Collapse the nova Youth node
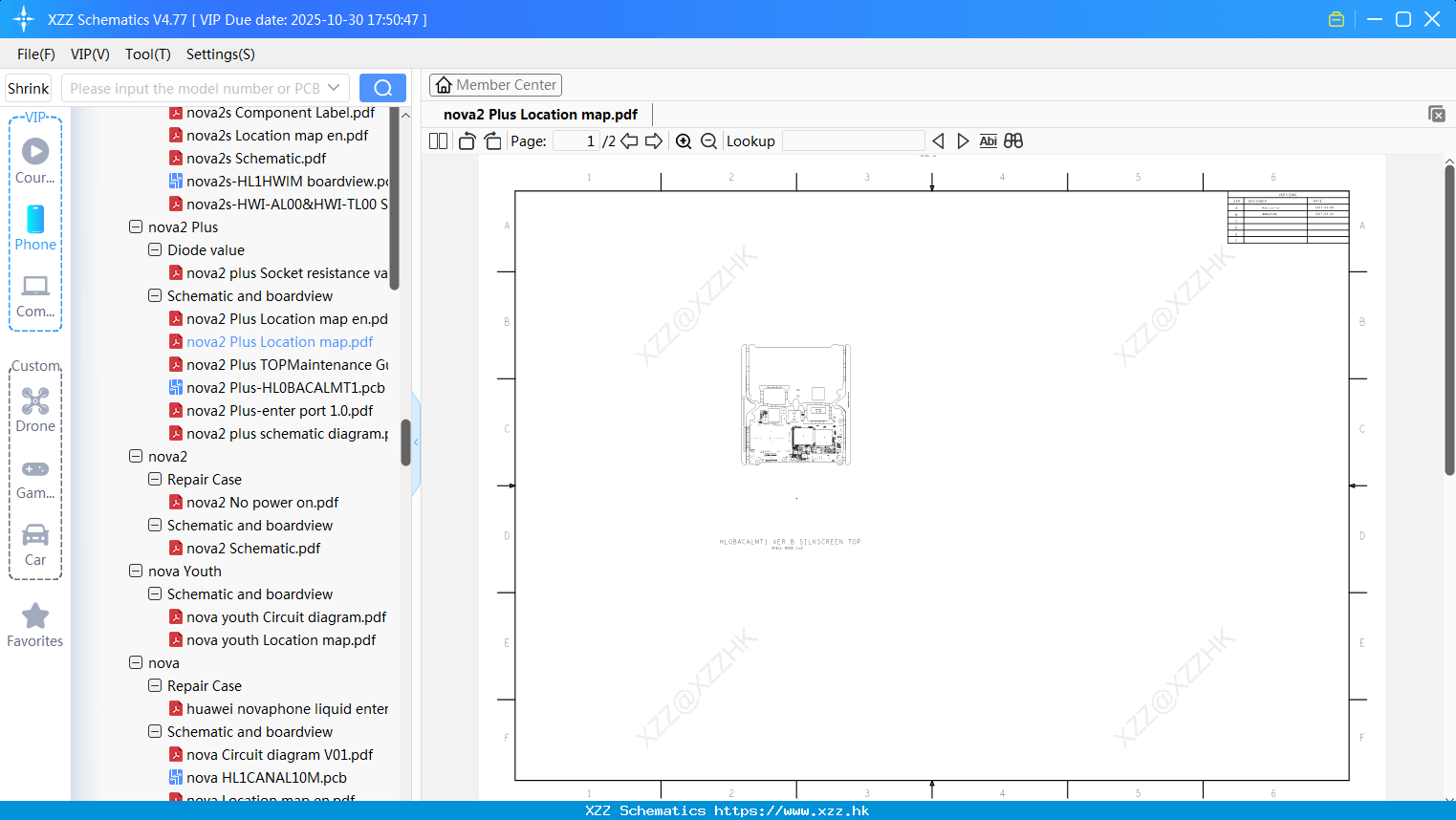1456x820 pixels. [x=136, y=571]
